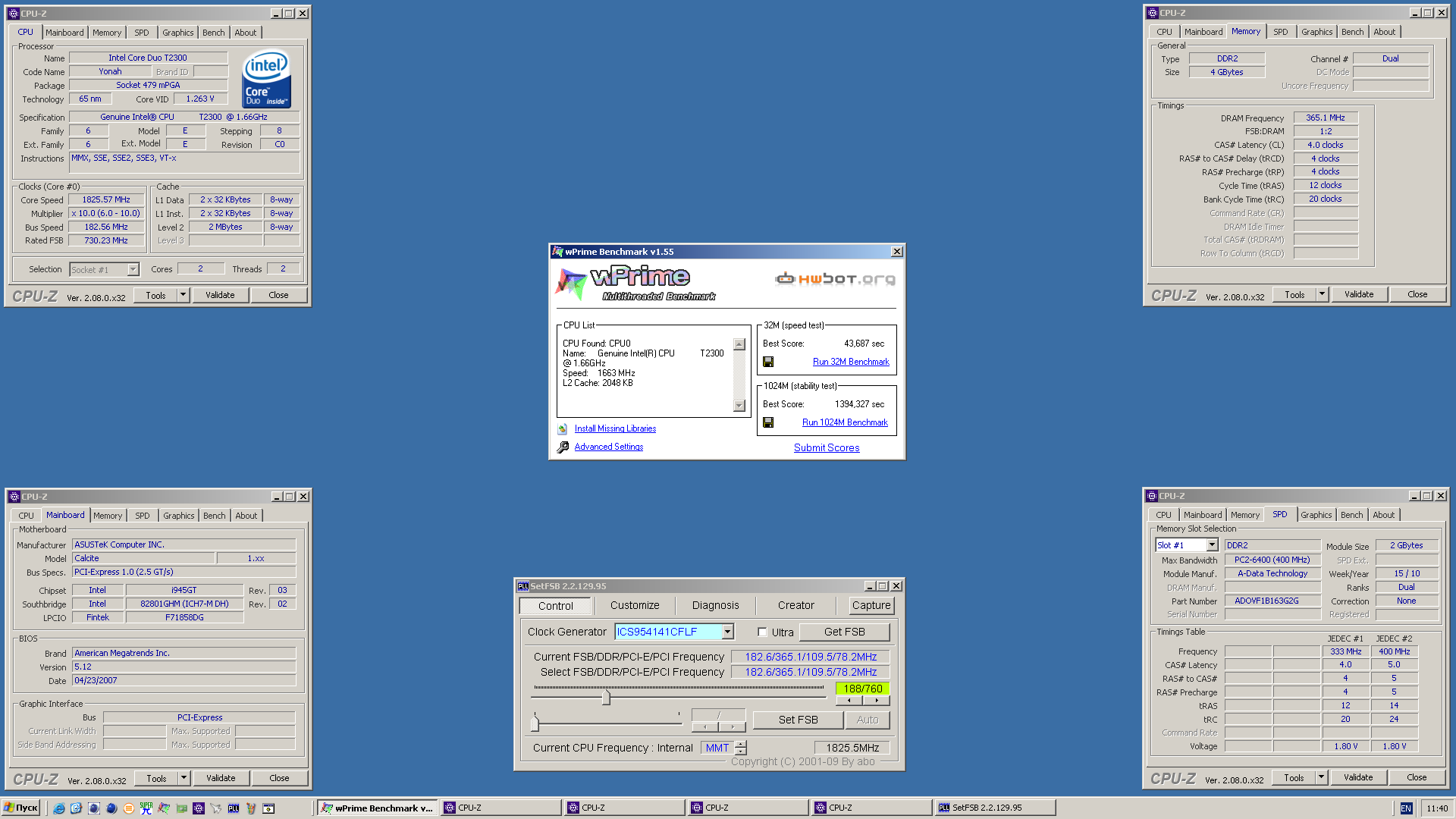
Task: Open Tools dropdown arrow in SPD window
Action: 1321,777
